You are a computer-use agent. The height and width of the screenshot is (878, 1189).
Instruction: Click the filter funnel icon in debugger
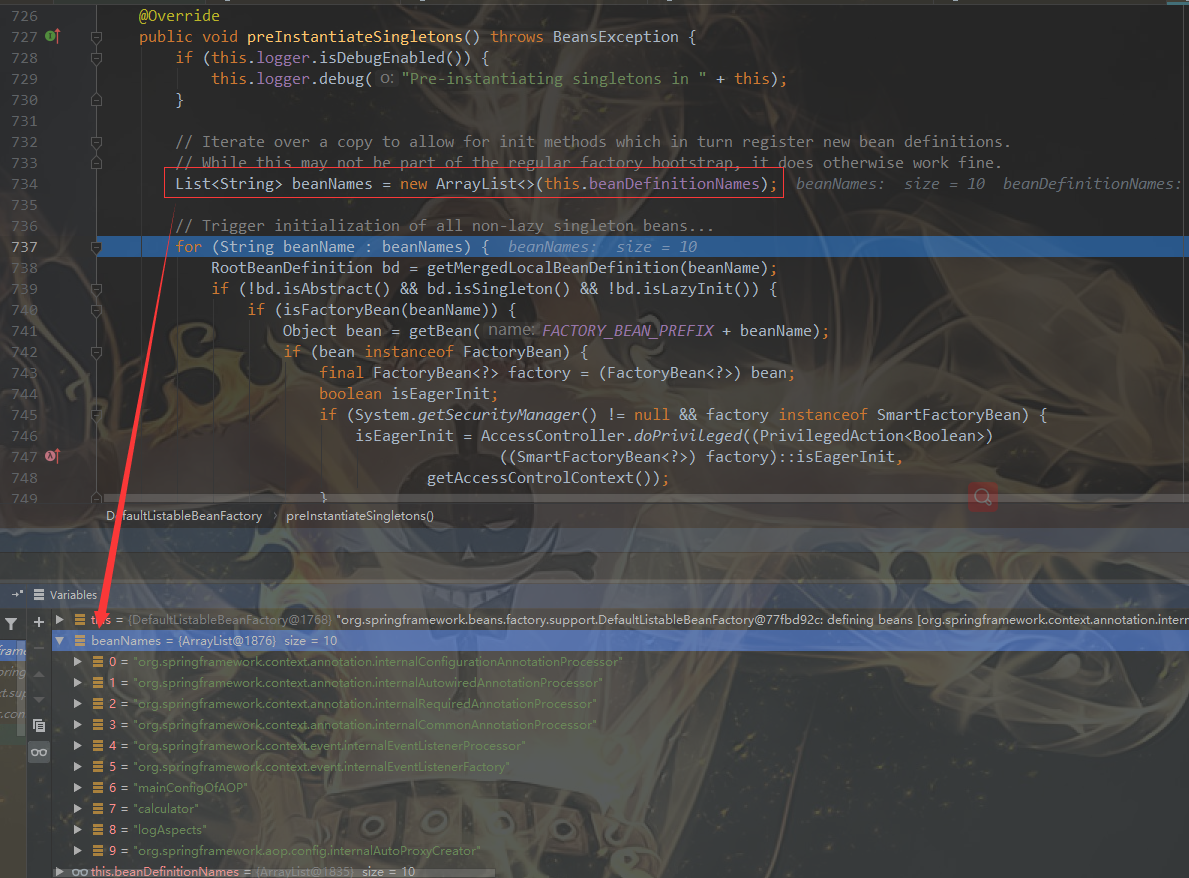(11, 623)
